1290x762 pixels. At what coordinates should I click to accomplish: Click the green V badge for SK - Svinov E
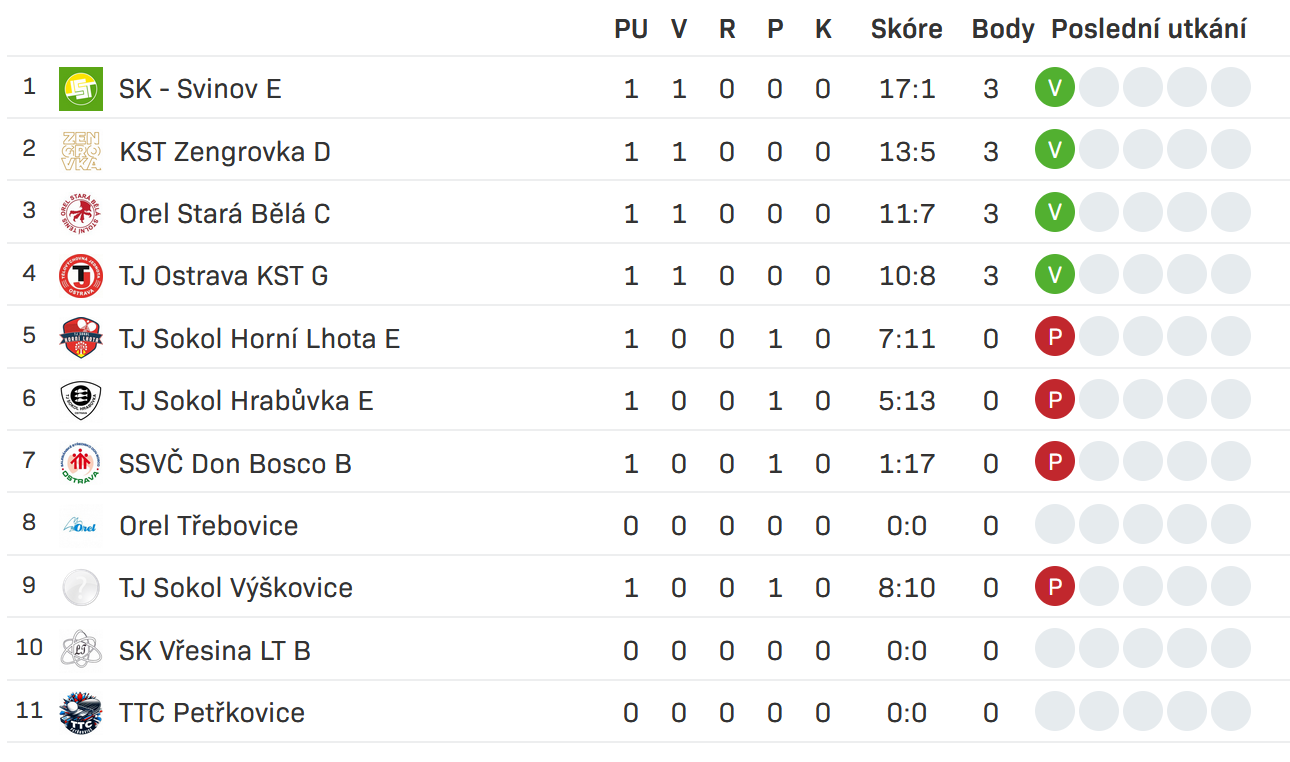1054,88
